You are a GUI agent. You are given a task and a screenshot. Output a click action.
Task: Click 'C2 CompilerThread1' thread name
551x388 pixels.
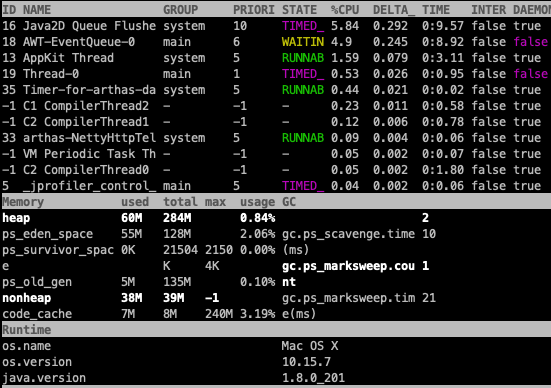point(86,122)
